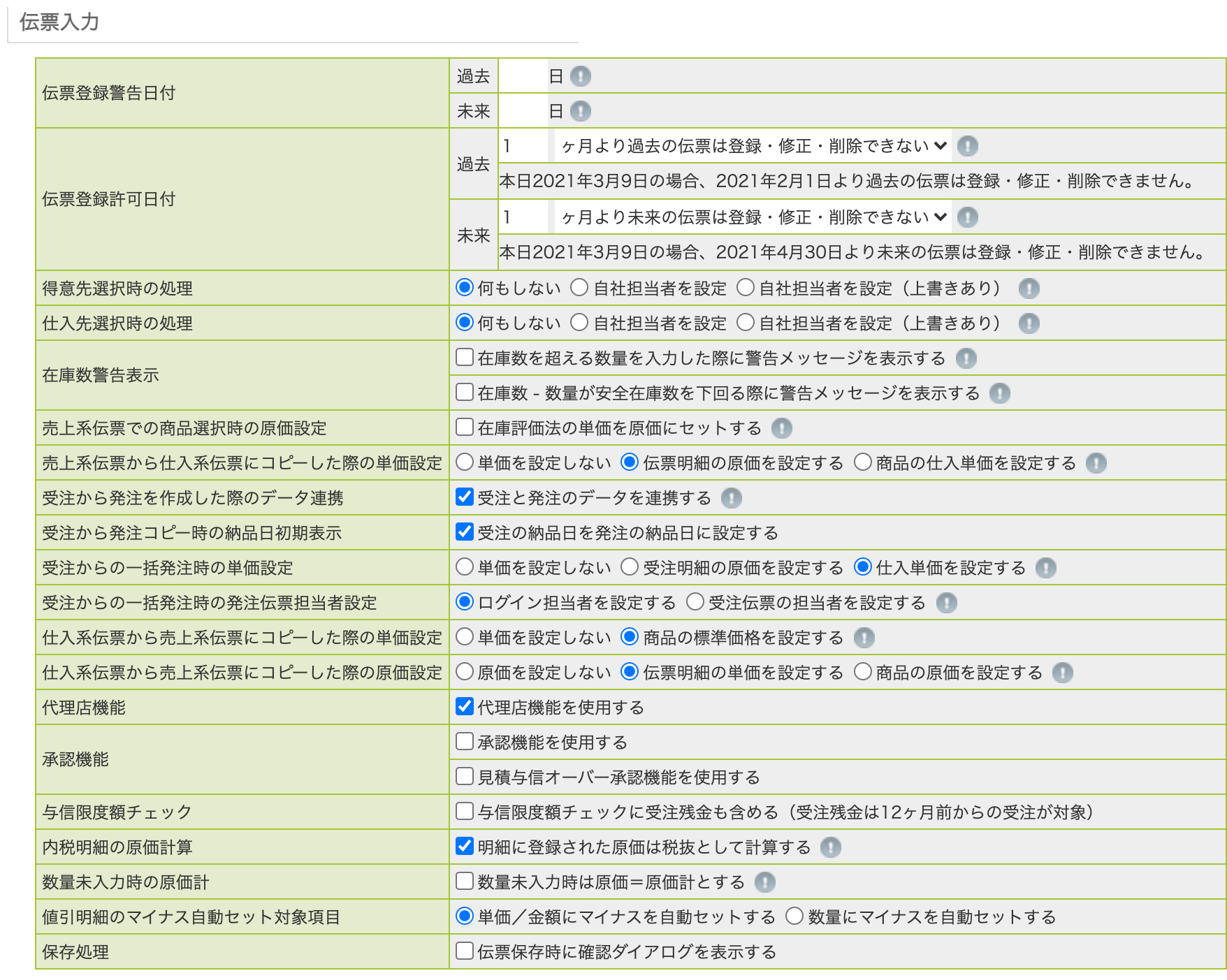Select 単価を設定しない in 売上系→仕入系 row
The image size is (1227, 980).
[465, 462]
